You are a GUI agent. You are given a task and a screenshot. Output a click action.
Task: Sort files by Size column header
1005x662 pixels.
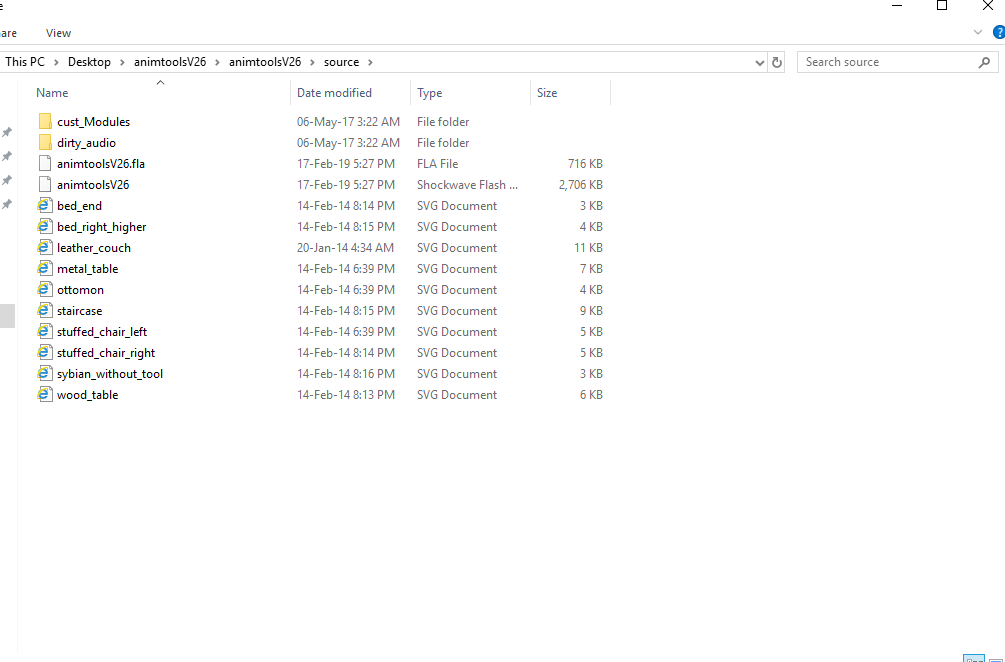tap(547, 93)
